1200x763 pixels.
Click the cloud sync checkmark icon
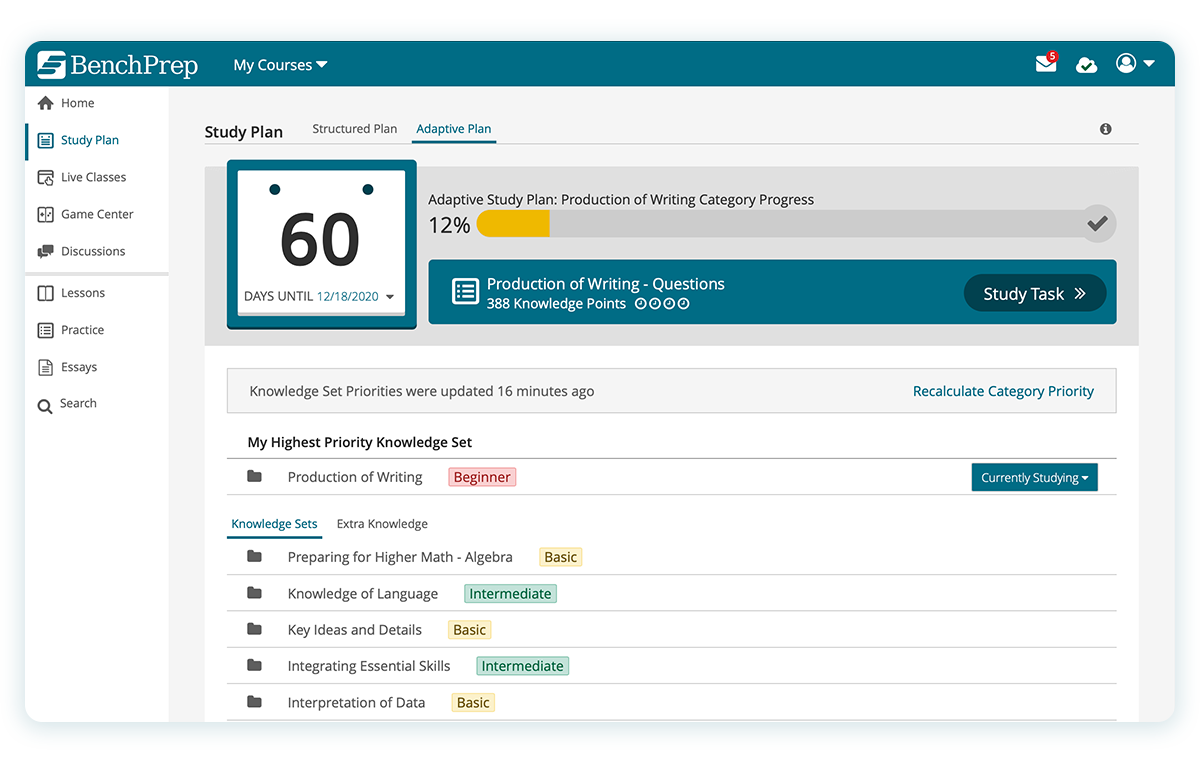[1086, 65]
